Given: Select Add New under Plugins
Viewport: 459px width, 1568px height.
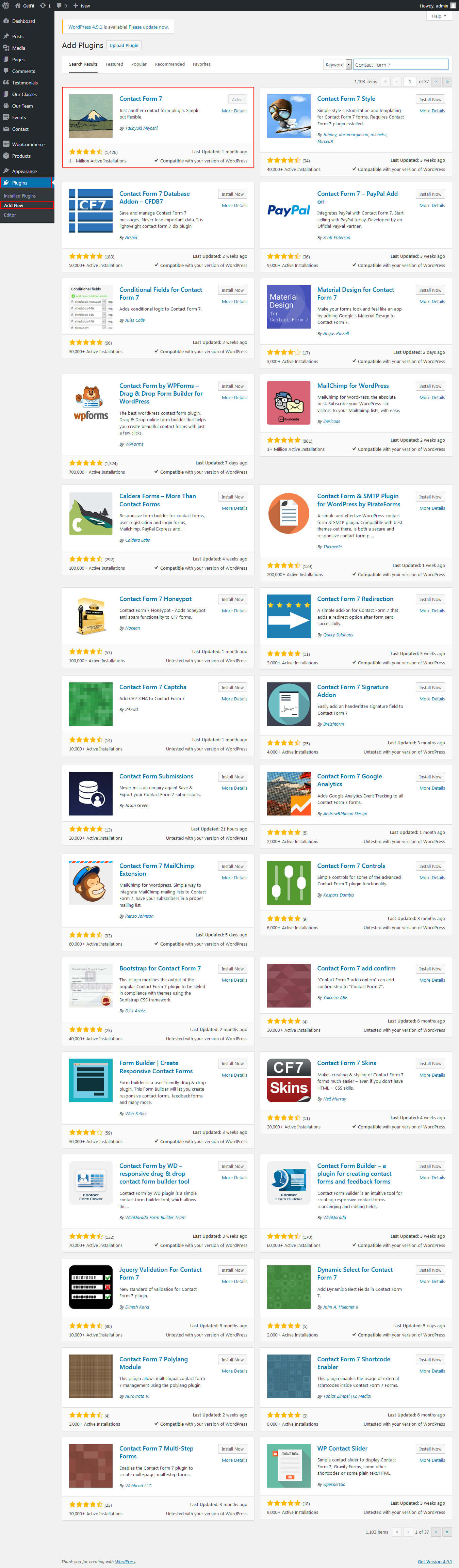Looking at the screenshot, I should click(13, 205).
